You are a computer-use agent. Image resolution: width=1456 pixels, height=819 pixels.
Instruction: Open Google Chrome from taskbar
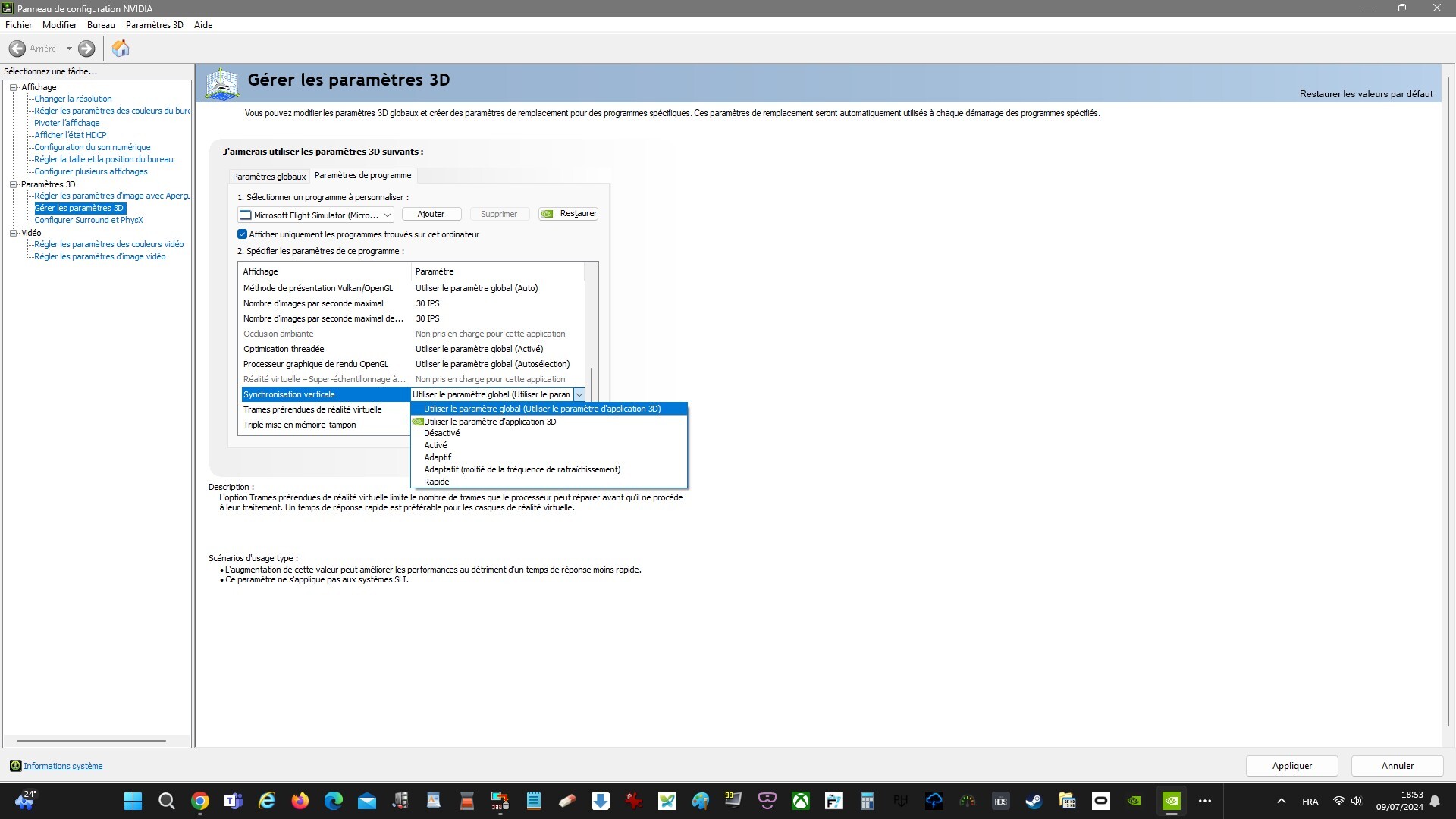click(200, 801)
